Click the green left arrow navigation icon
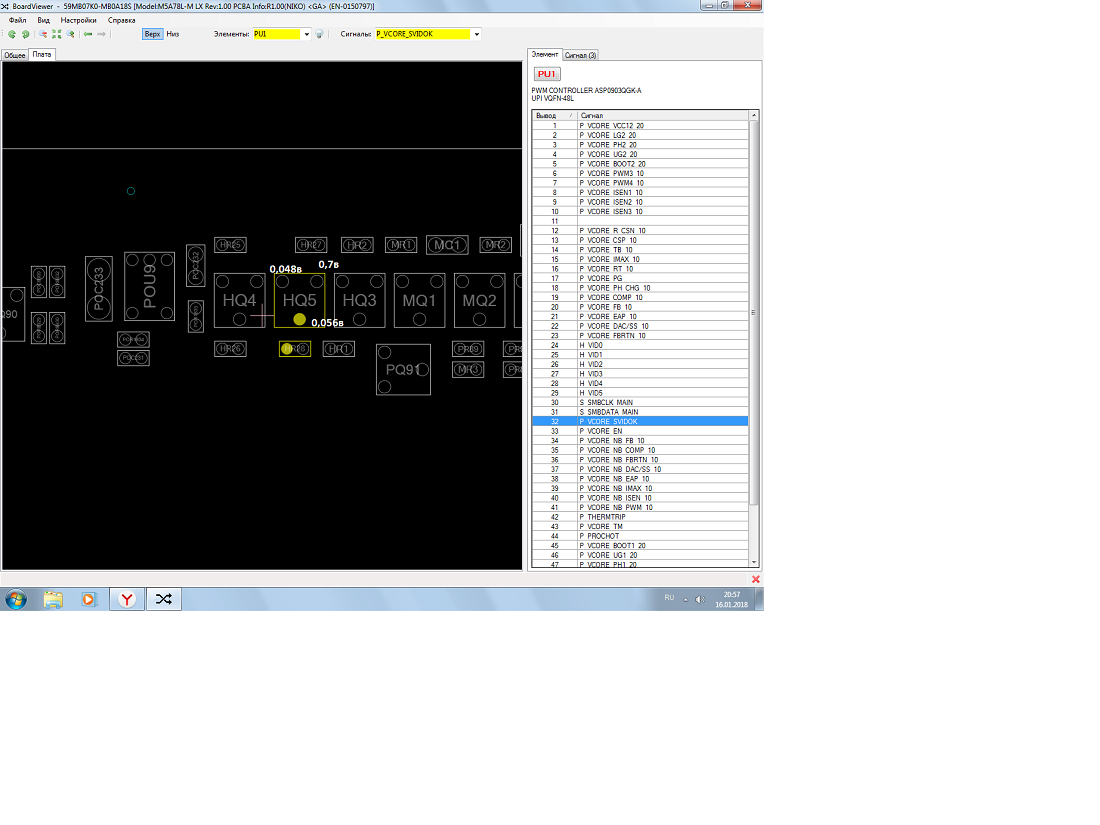 [x=88, y=34]
